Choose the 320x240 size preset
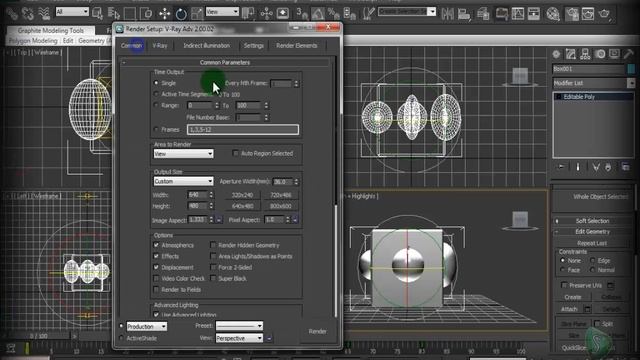Image resolution: width=640 pixels, height=360 pixels. coord(242,195)
